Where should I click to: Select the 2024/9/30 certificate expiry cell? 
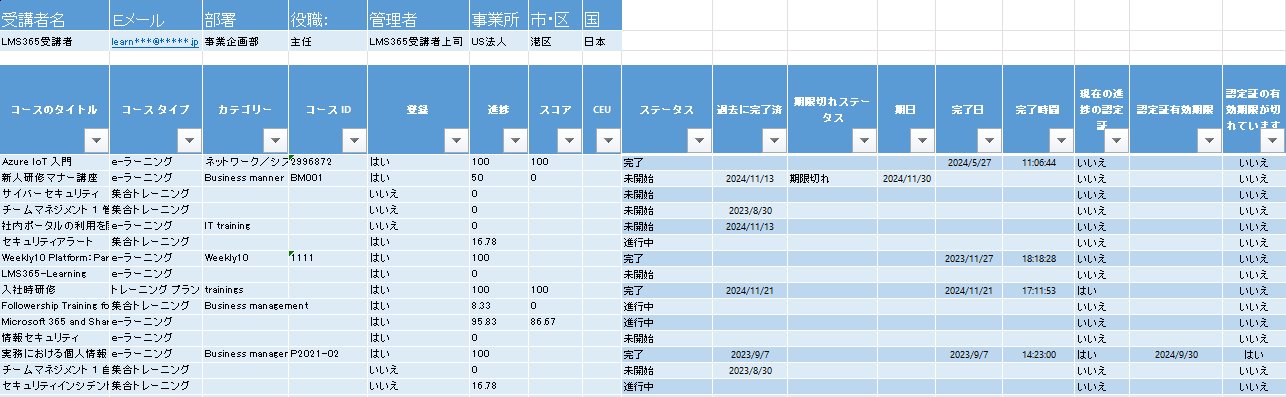(x=1175, y=353)
